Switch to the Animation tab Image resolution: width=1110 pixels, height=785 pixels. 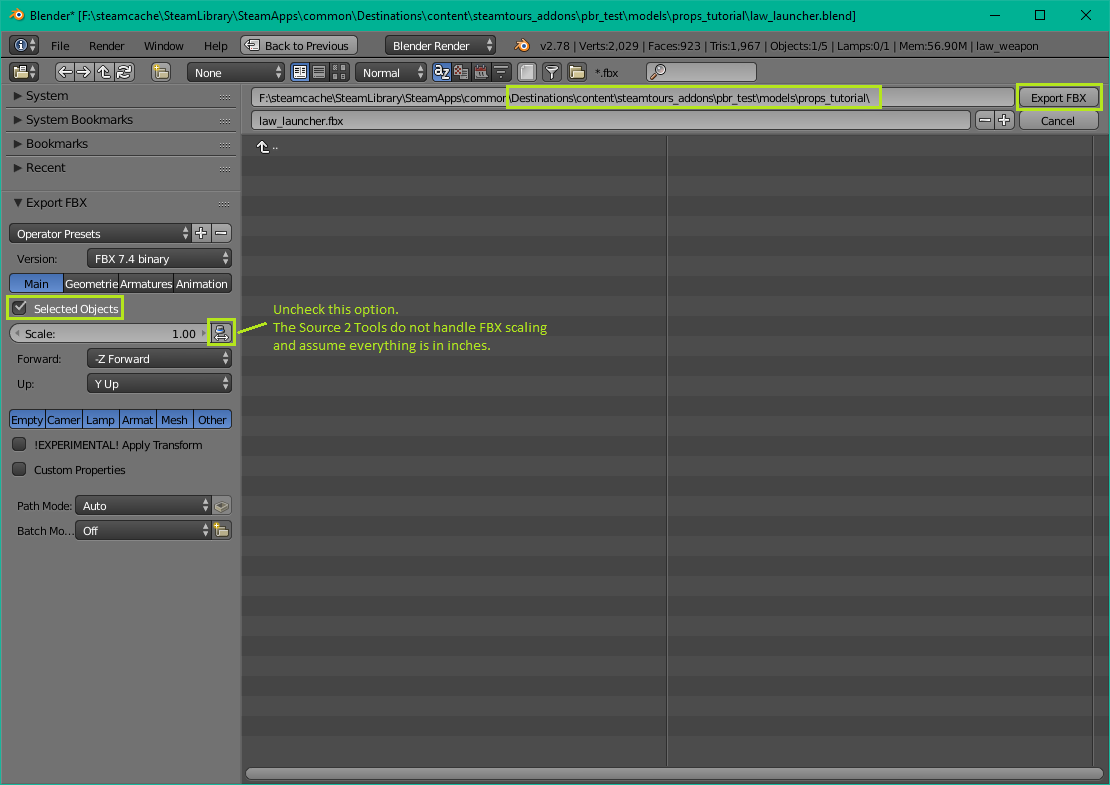click(x=202, y=283)
